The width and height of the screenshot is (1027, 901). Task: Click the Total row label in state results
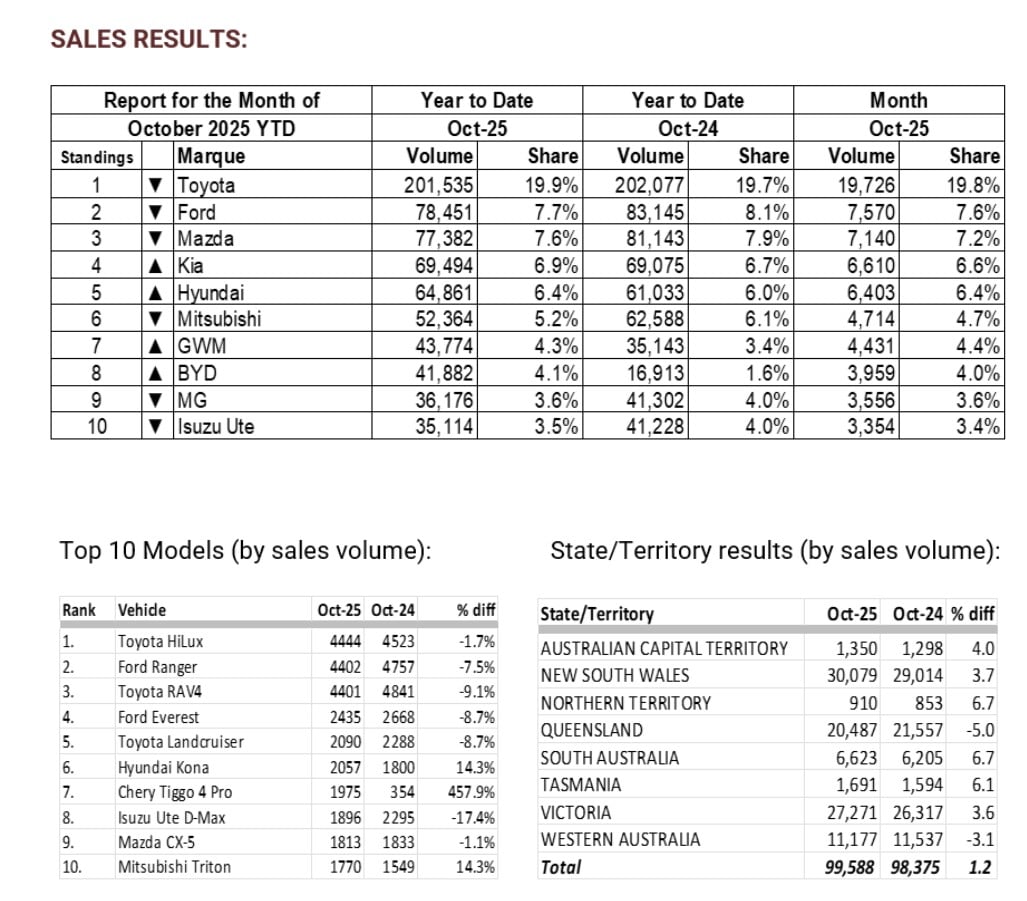click(560, 867)
